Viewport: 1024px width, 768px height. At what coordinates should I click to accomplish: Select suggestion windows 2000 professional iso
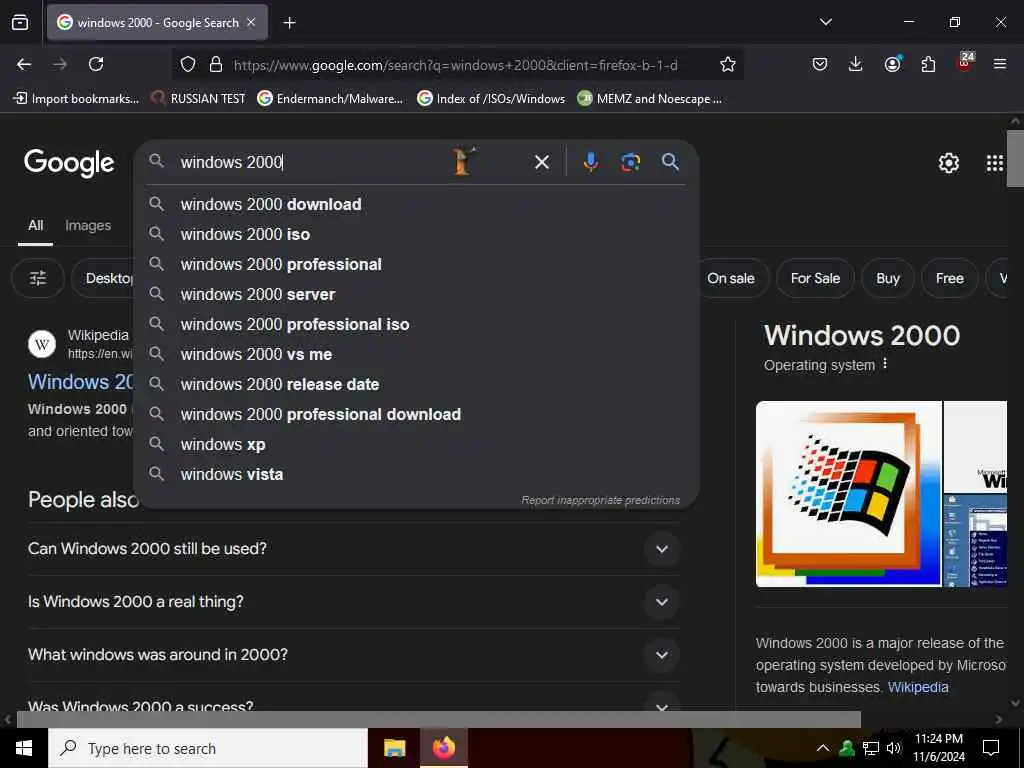click(x=417, y=325)
